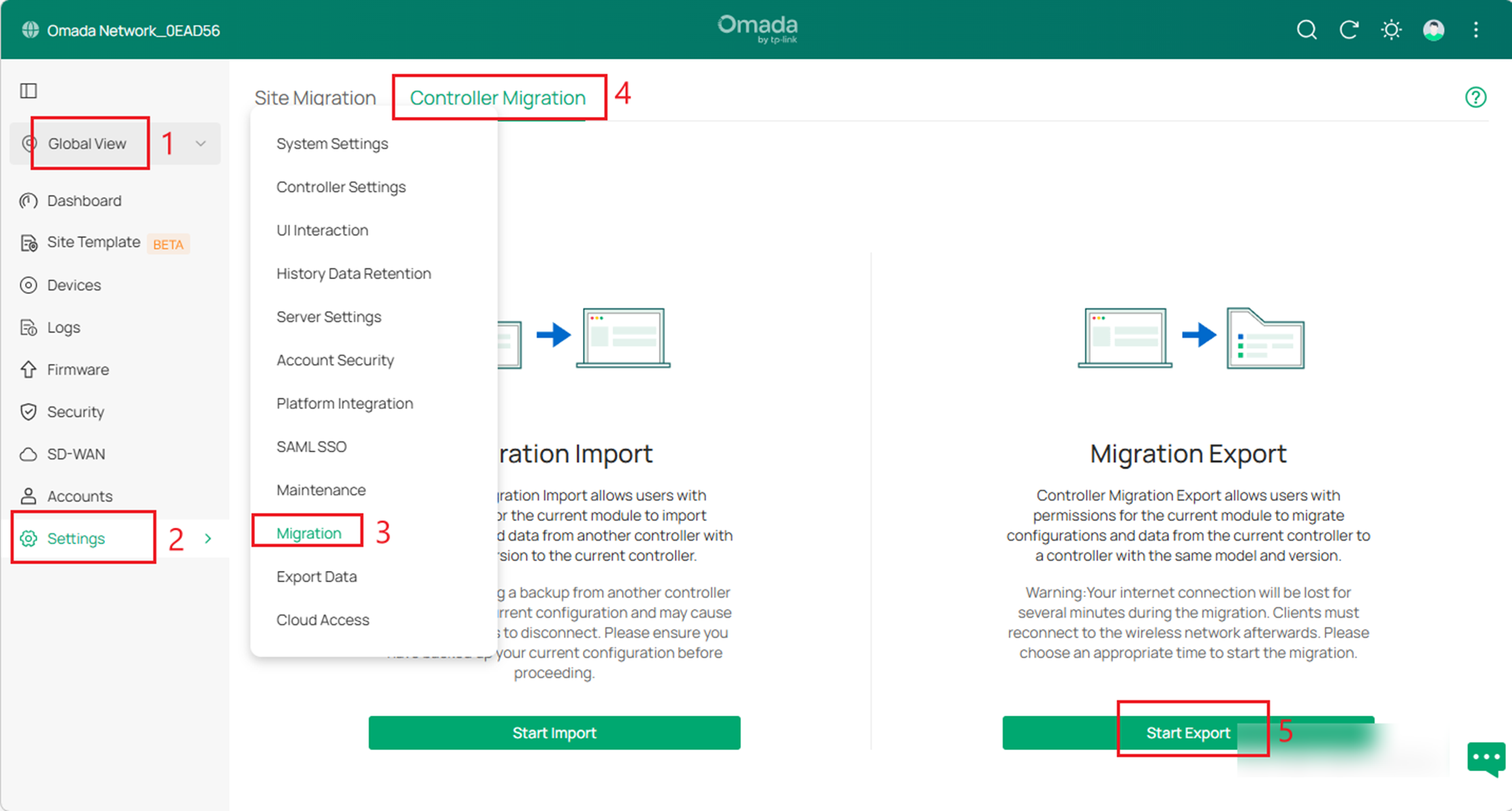Viewport: 1512px width, 811px height.
Task: Refresh the page using the reload icon
Action: (1349, 30)
